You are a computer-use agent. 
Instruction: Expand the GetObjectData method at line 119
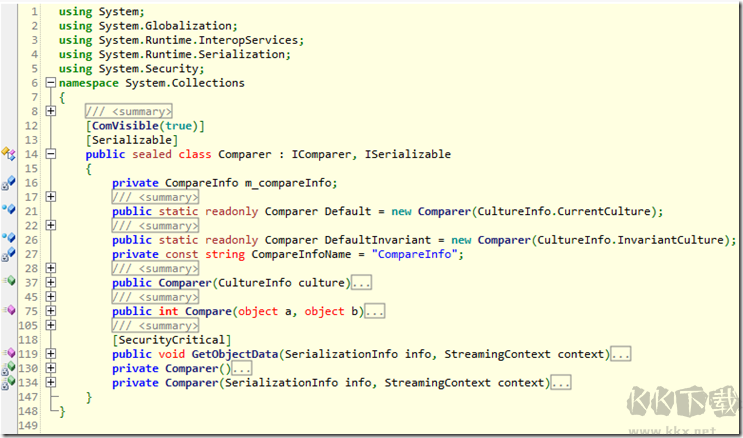[x=50, y=354]
